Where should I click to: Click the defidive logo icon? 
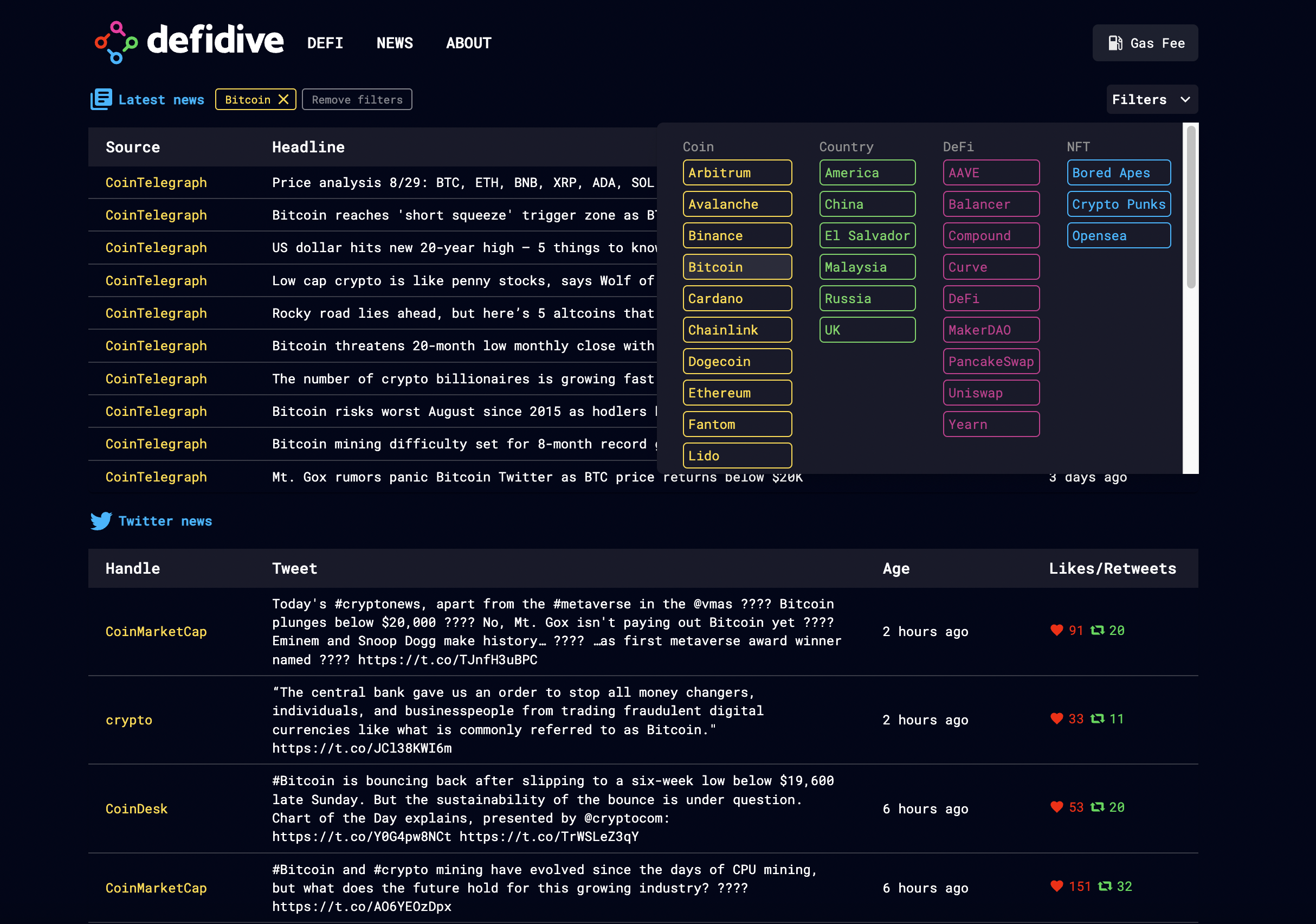pos(116,42)
